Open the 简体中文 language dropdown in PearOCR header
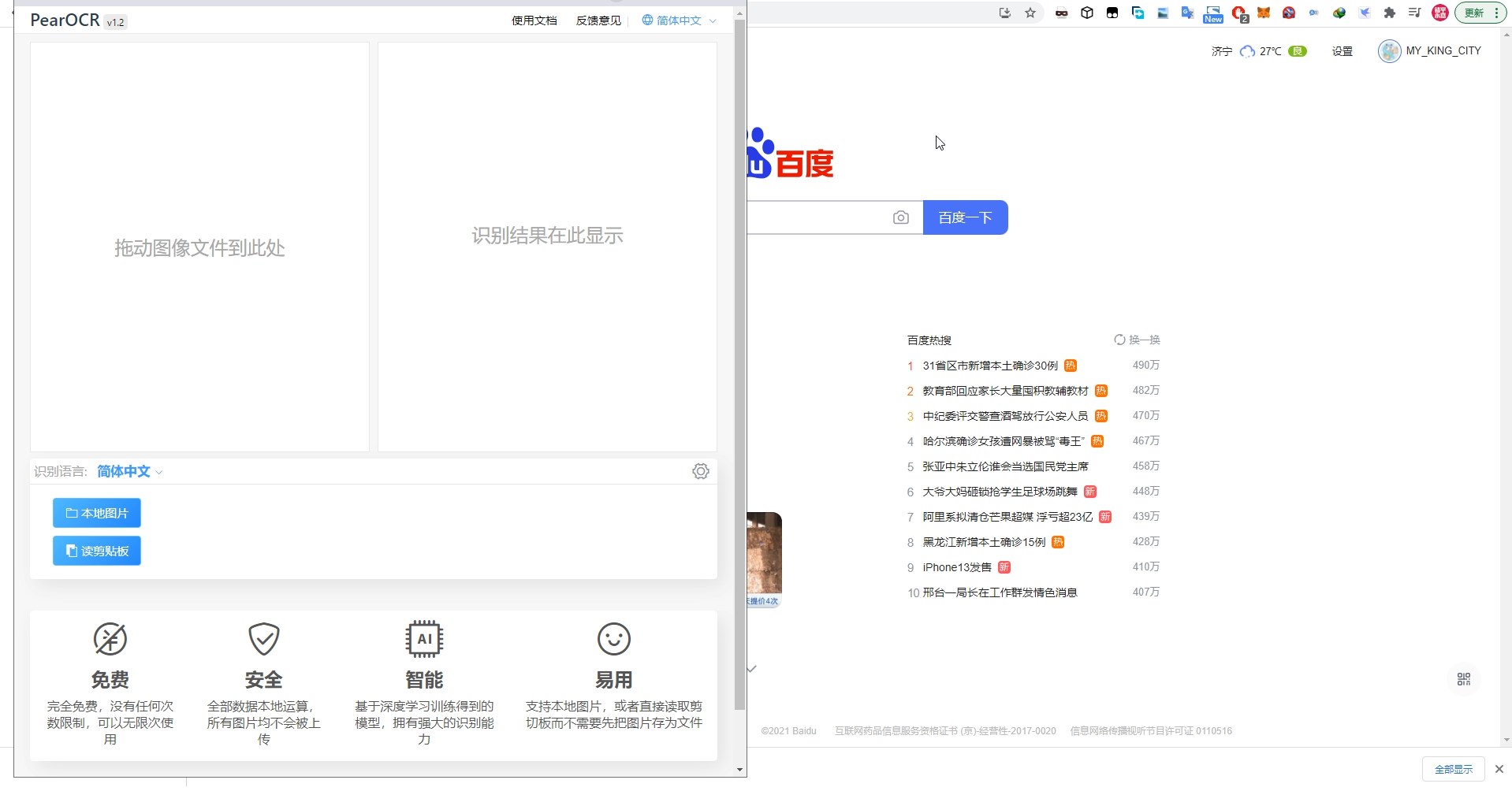 tap(678, 20)
